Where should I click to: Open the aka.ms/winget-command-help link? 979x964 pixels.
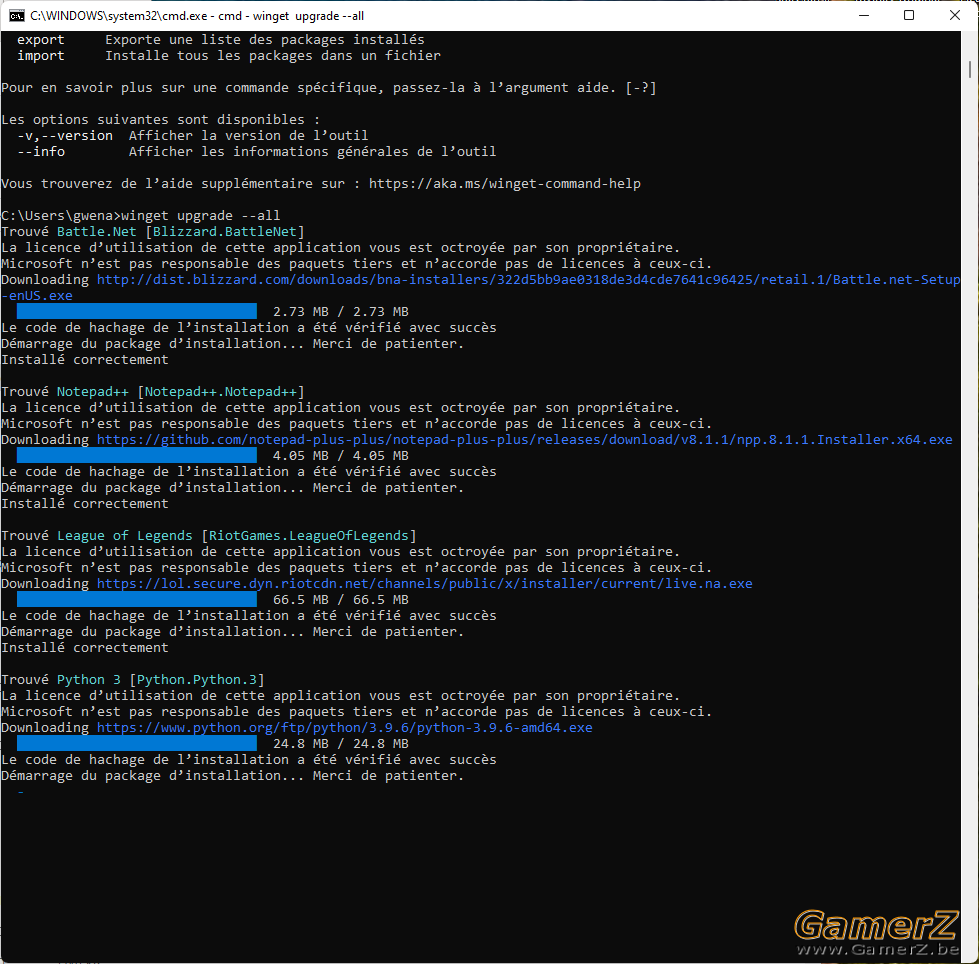pyautogui.click(x=504, y=184)
